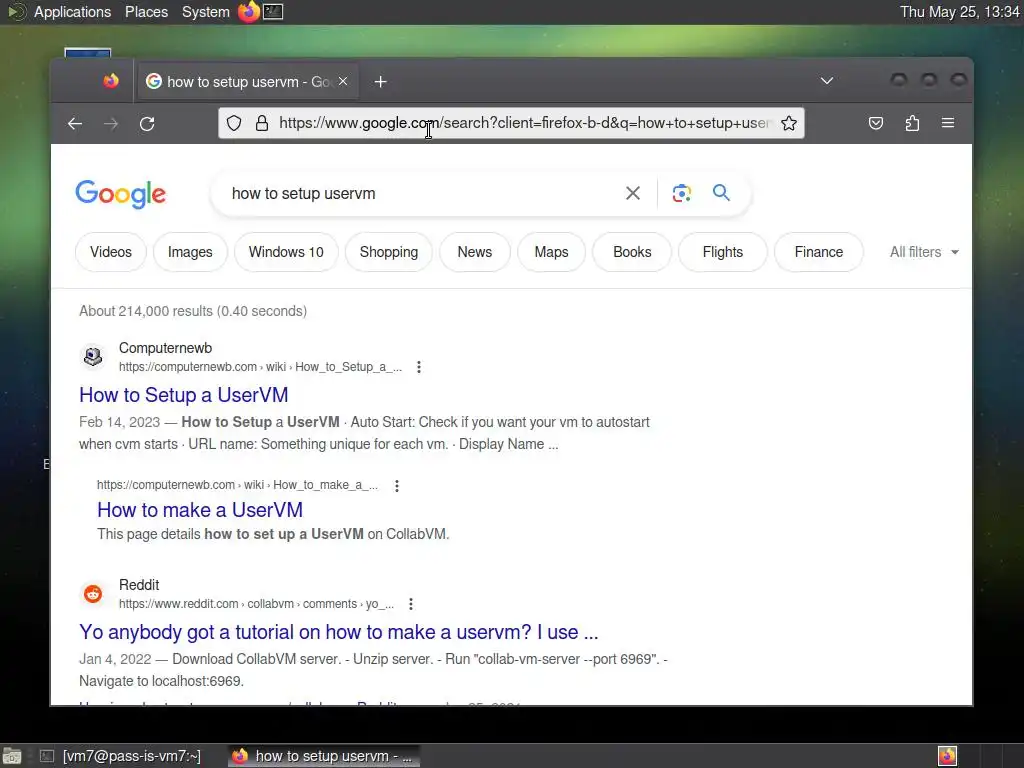The width and height of the screenshot is (1024, 768).
Task: Expand the All filters dropdown
Action: (x=924, y=252)
